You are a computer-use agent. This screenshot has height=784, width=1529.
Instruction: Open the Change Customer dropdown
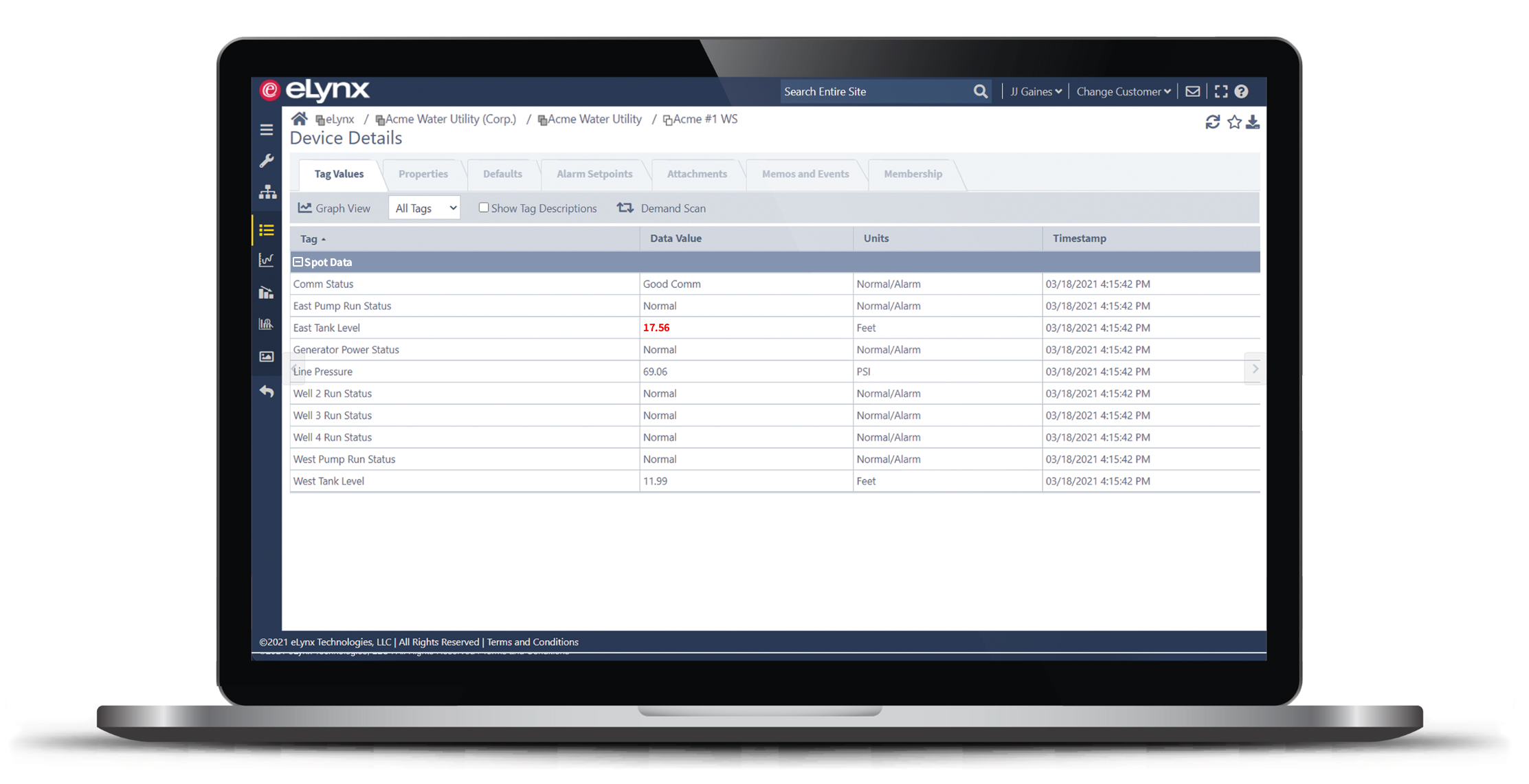[1123, 91]
